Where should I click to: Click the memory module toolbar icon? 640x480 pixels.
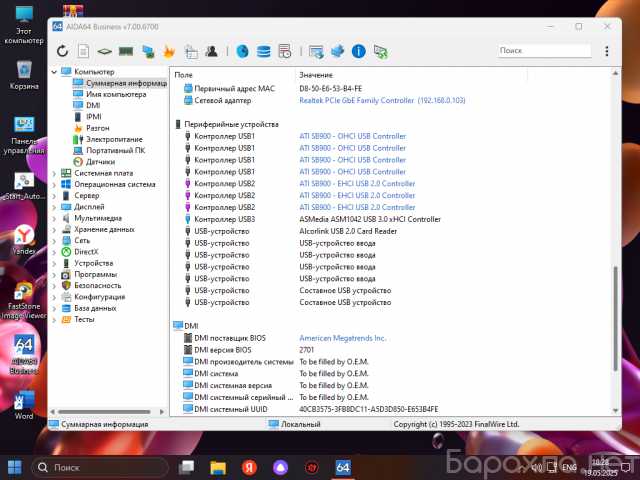(x=126, y=51)
